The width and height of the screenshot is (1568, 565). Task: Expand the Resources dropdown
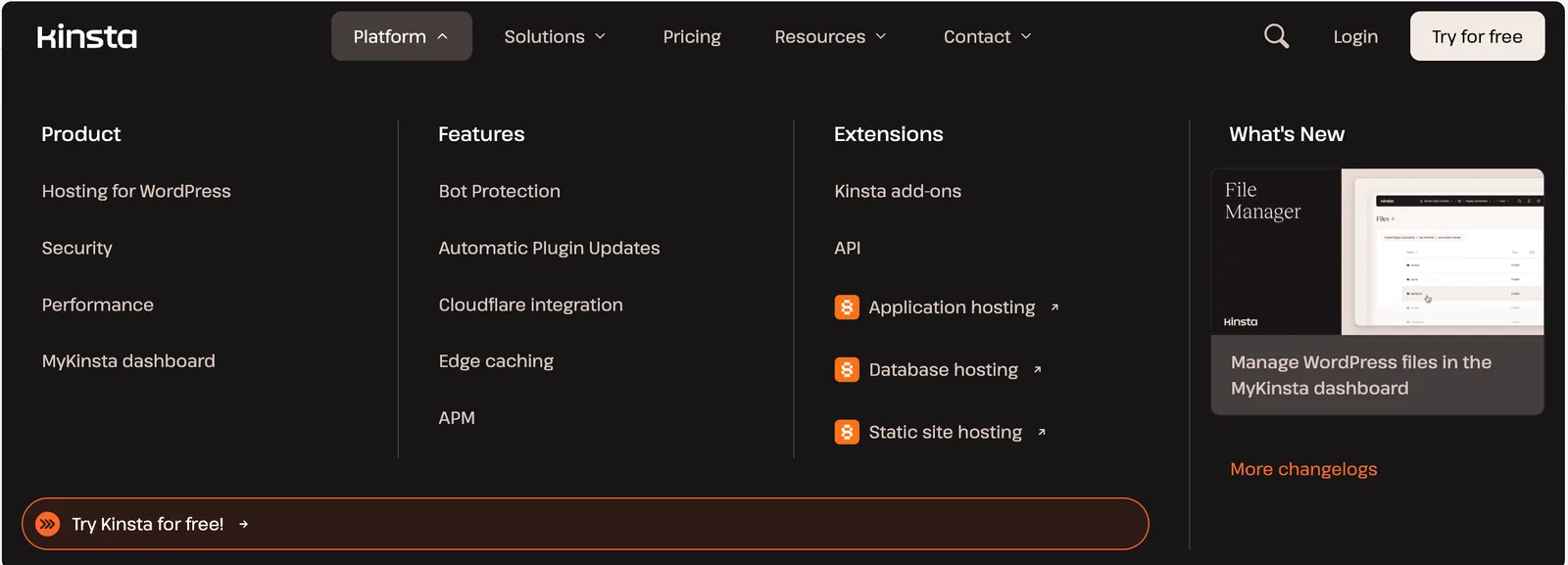830,36
